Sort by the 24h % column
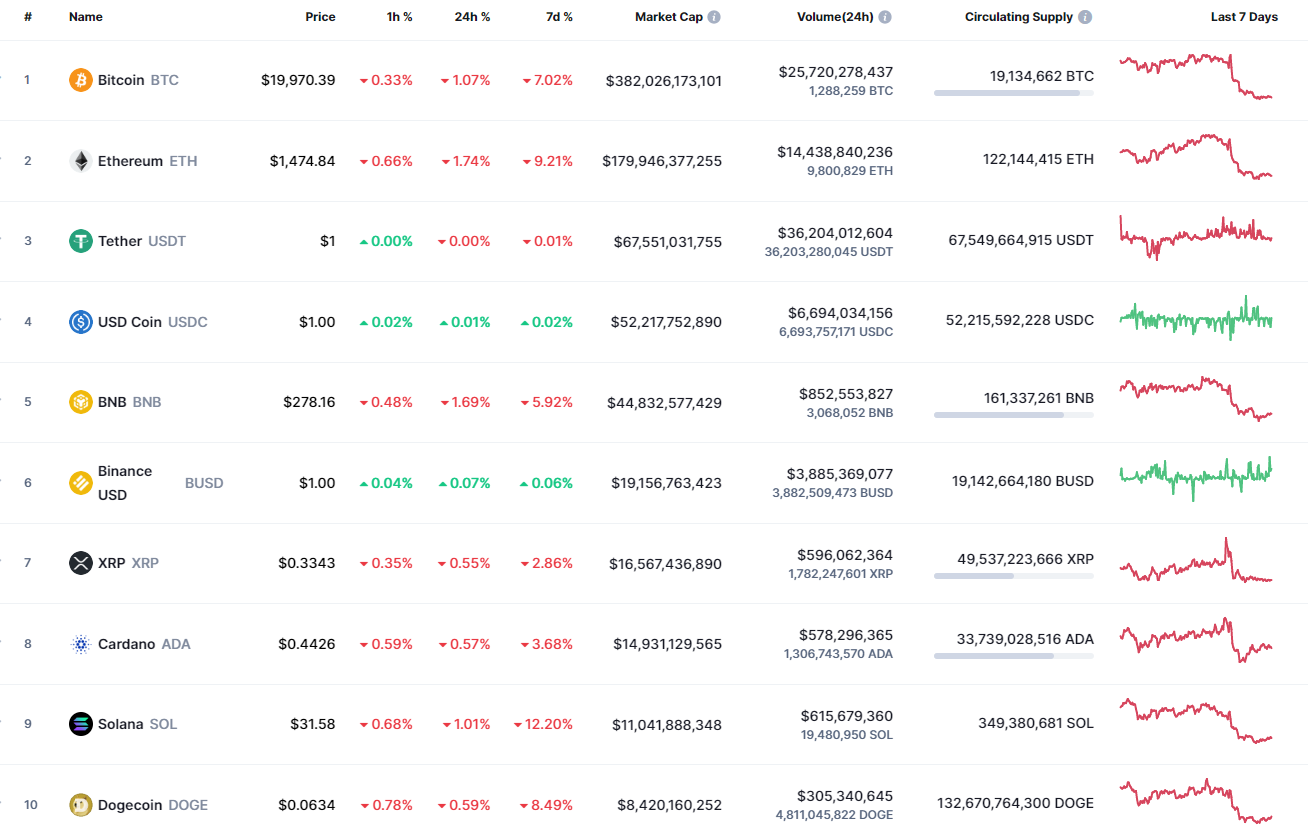Screen dimensions: 1308x838 click(471, 16)
